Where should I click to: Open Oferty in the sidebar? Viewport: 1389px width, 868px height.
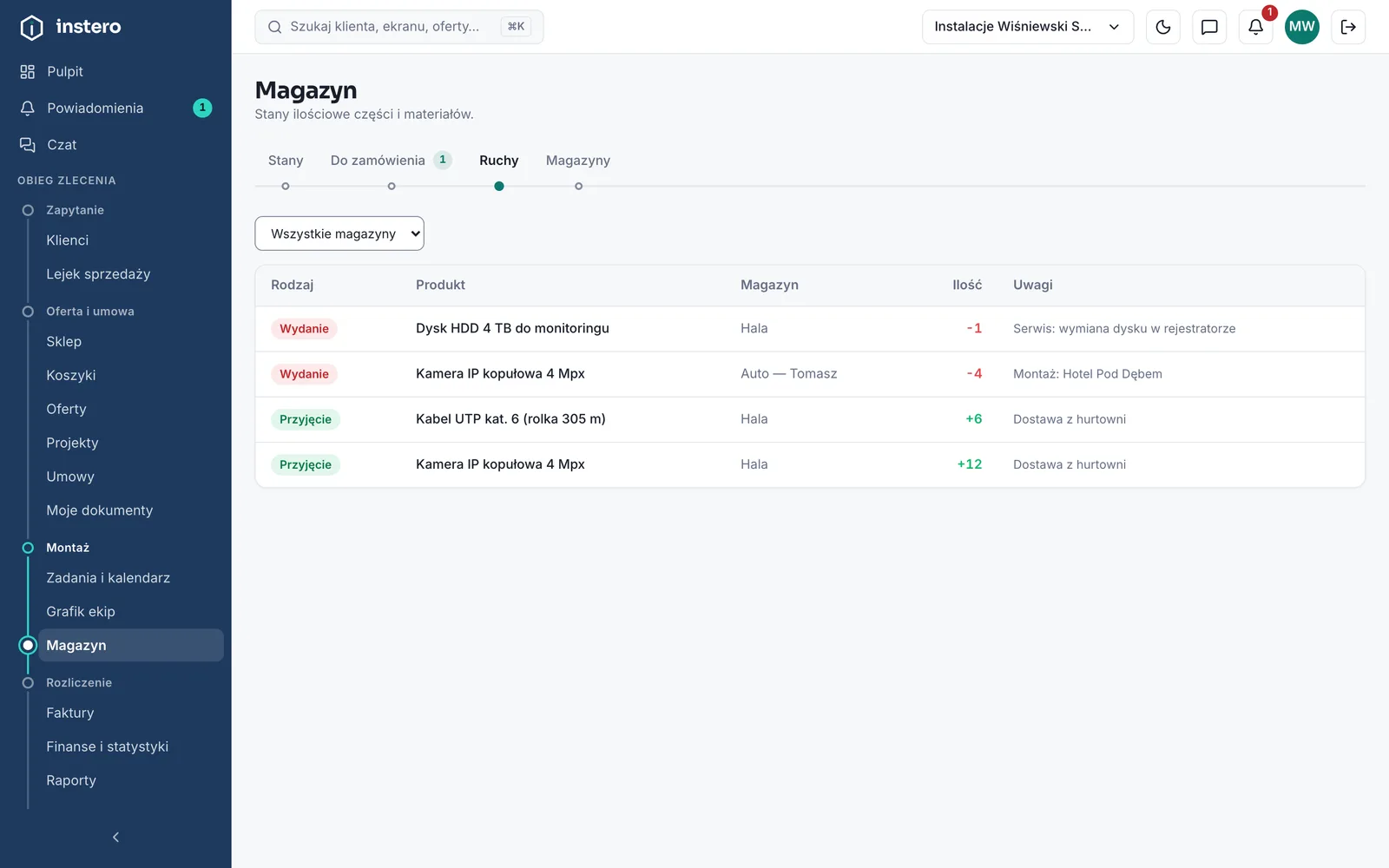pos(66,410)
